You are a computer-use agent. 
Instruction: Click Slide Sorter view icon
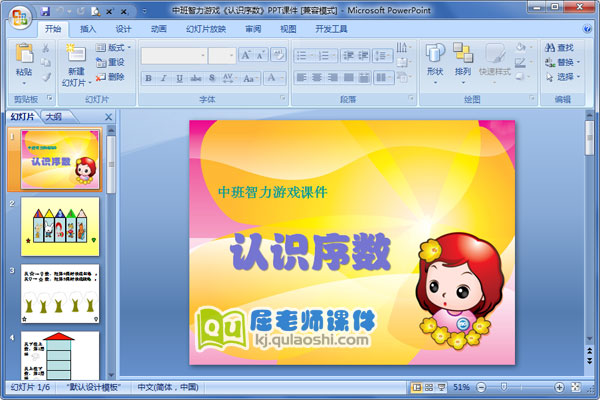429,387
